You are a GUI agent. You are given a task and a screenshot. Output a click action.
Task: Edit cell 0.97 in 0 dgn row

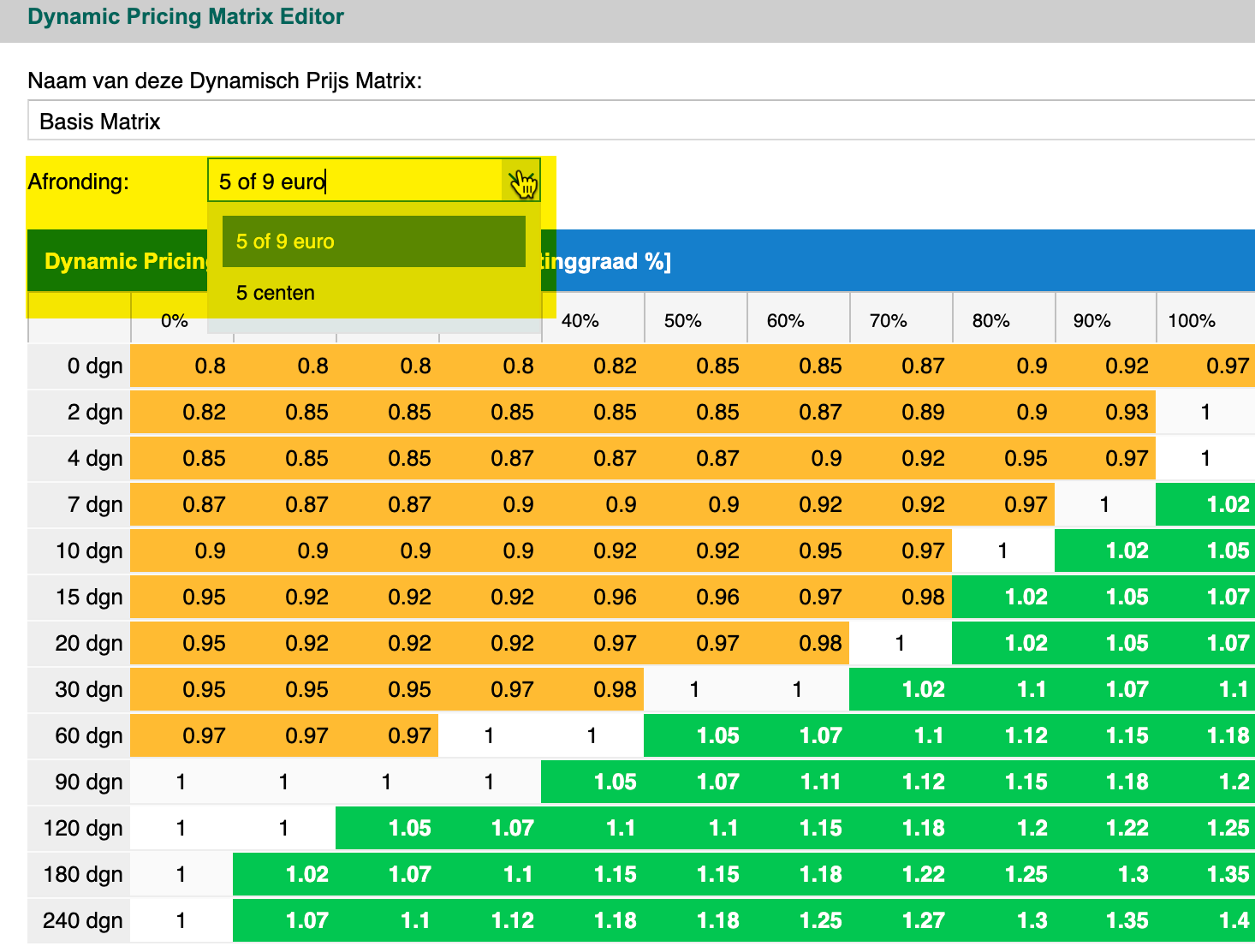point(1205,366)
